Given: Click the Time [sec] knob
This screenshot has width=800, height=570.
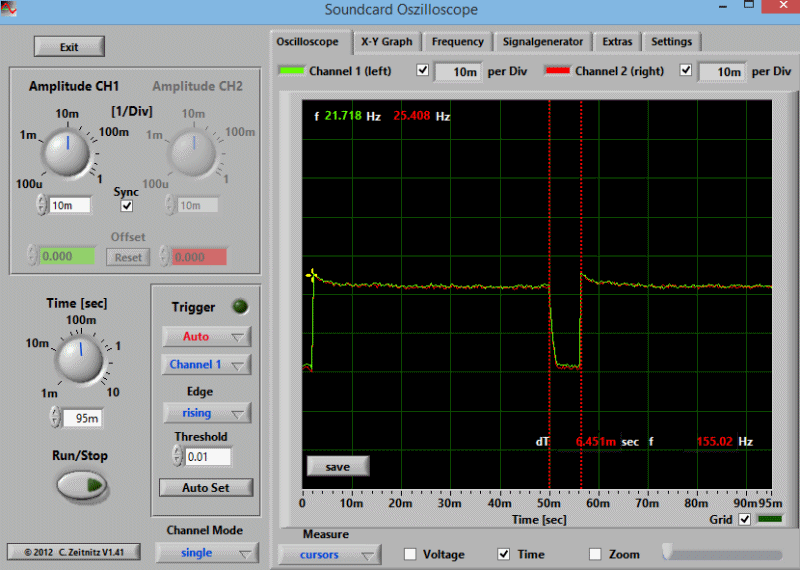Looking at the screenshot, I should pyautogui.click(x=80, y=358).
